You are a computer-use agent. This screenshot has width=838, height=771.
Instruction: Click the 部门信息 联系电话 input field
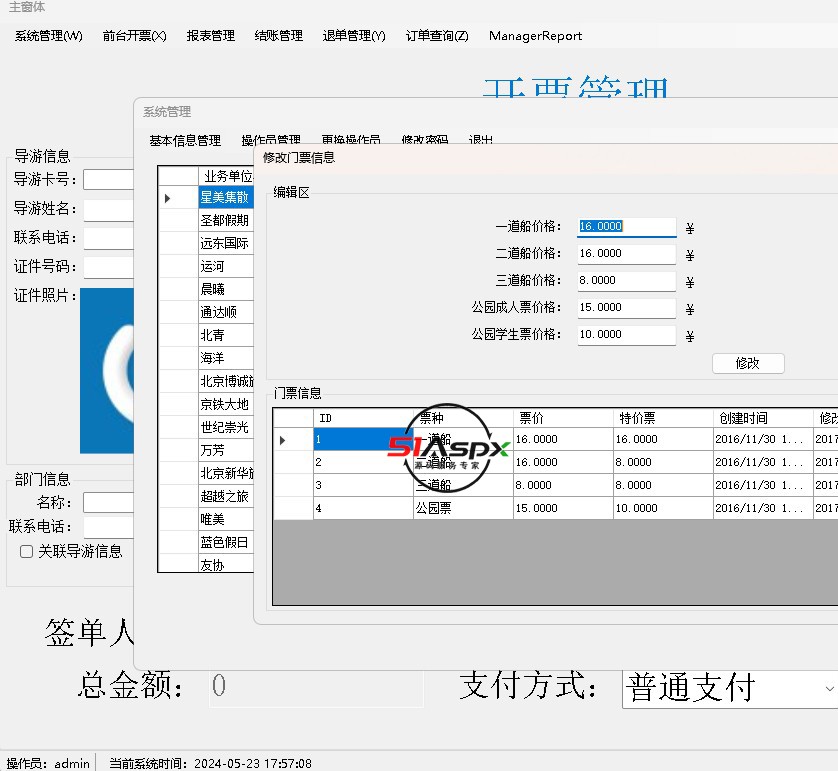pyautogui.click(x=108, y=527)
